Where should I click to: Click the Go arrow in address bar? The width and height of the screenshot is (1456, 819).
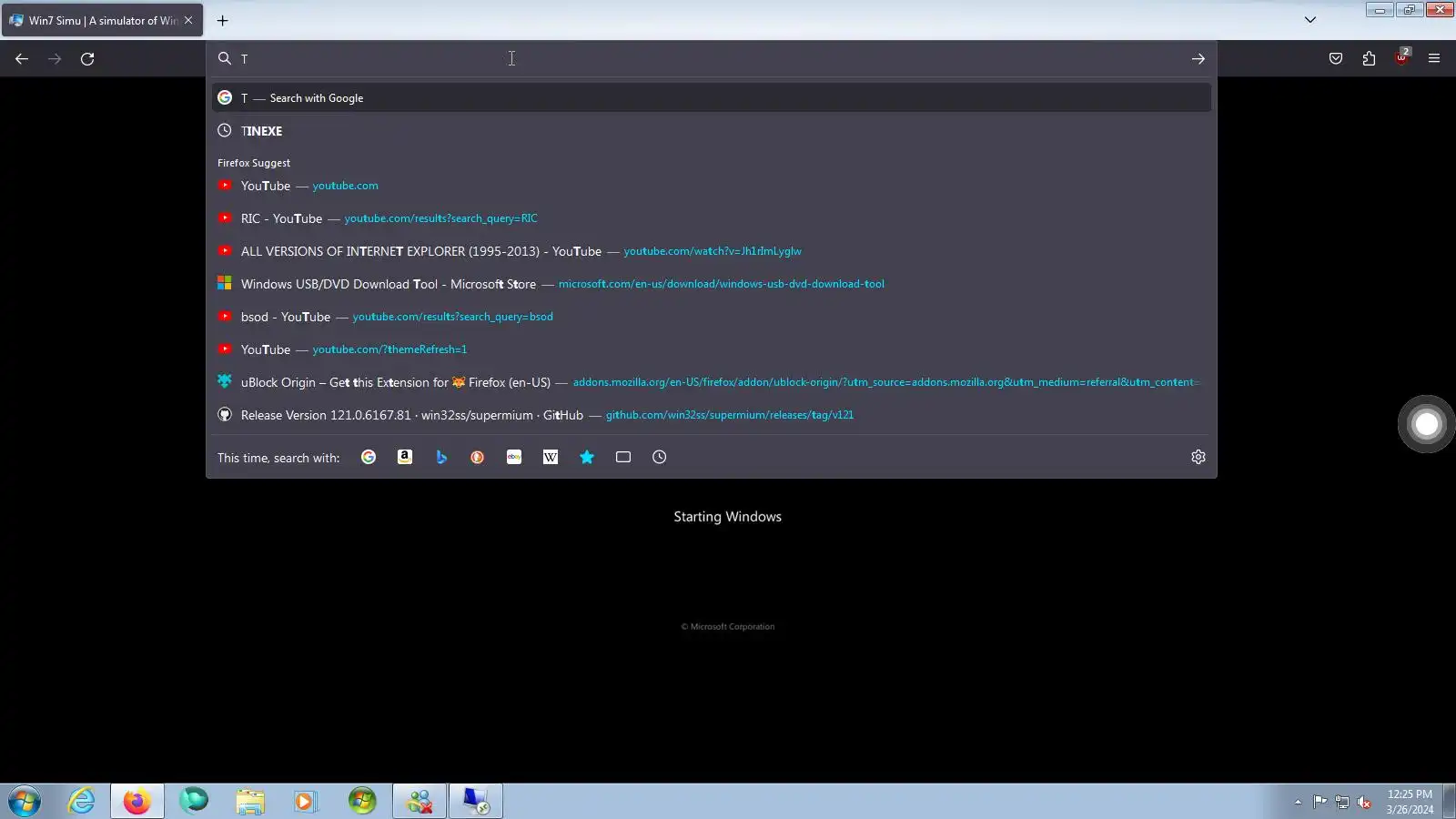click(x=1198, y=59)
